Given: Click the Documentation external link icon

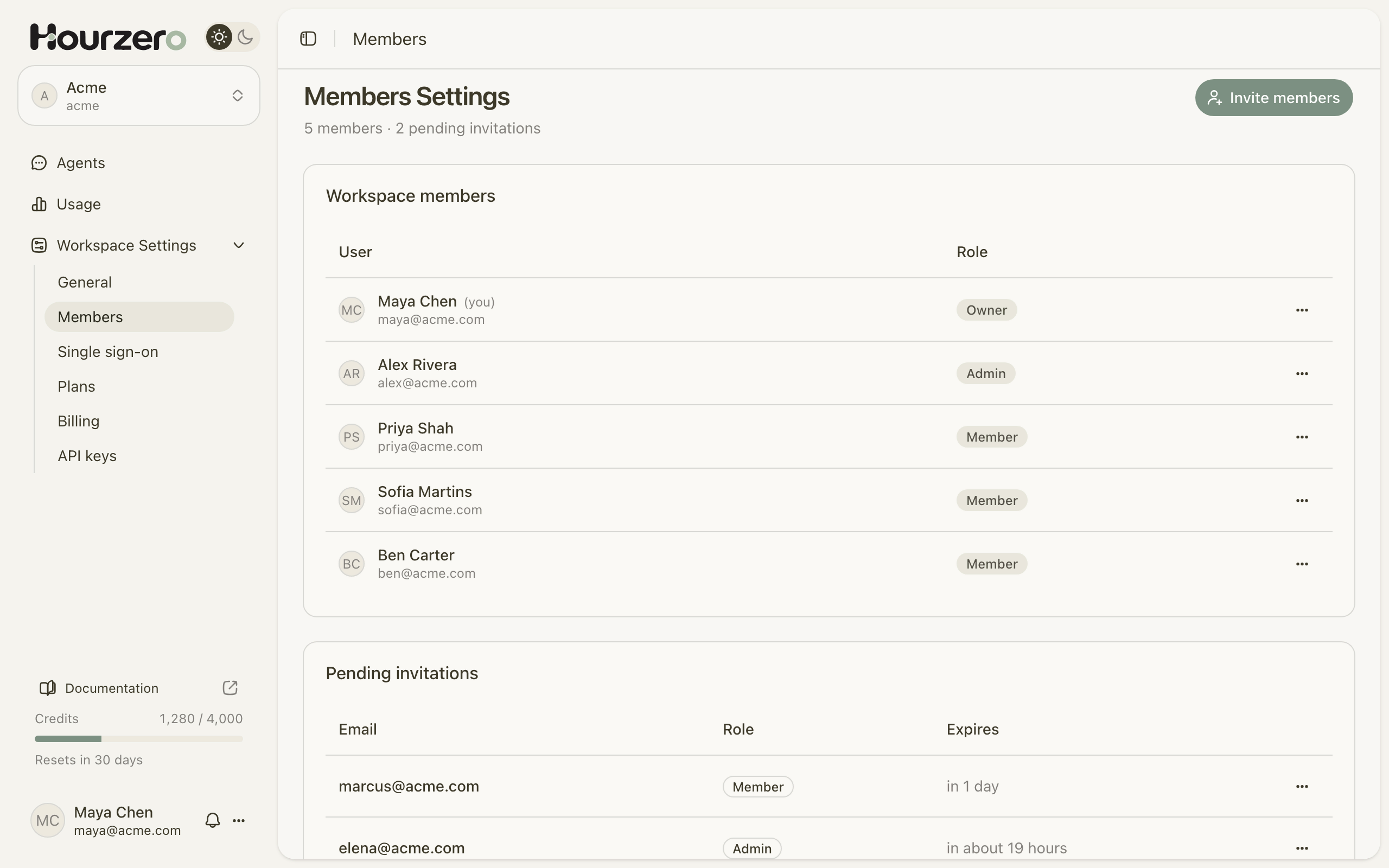Looking at the screenshot, I should (230, 688).
